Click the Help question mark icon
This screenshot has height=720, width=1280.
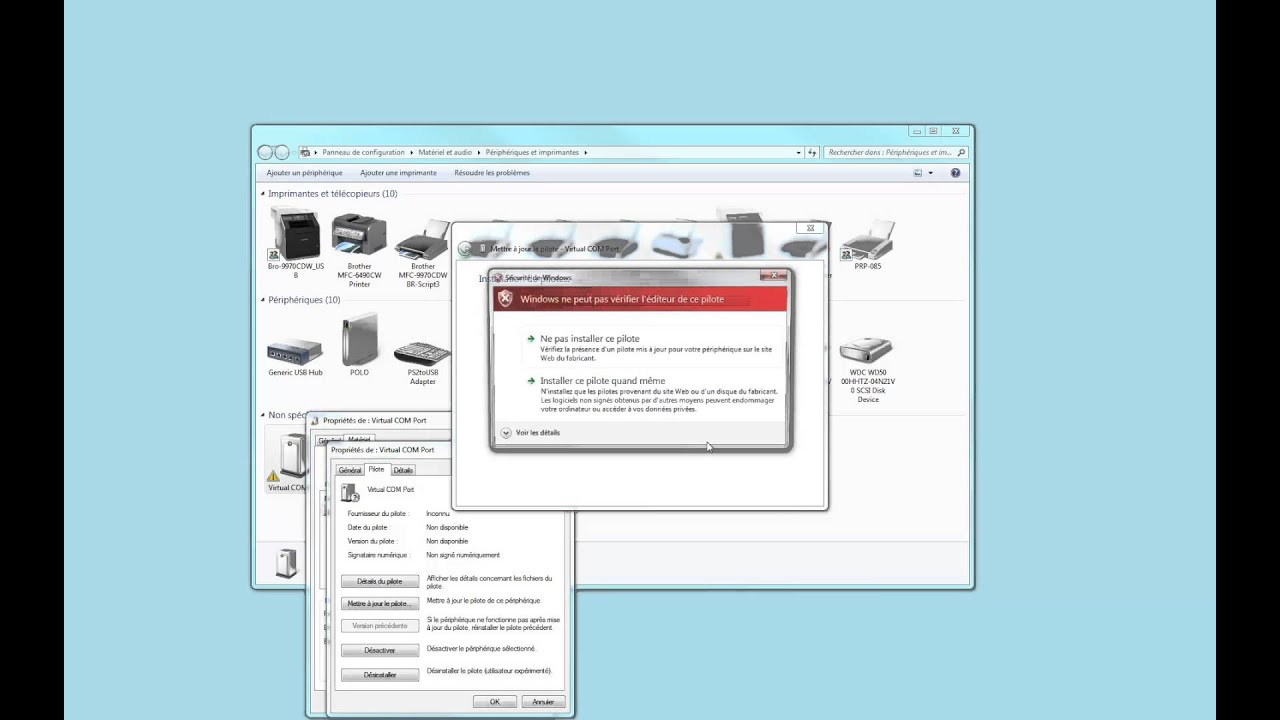(955, 173)
